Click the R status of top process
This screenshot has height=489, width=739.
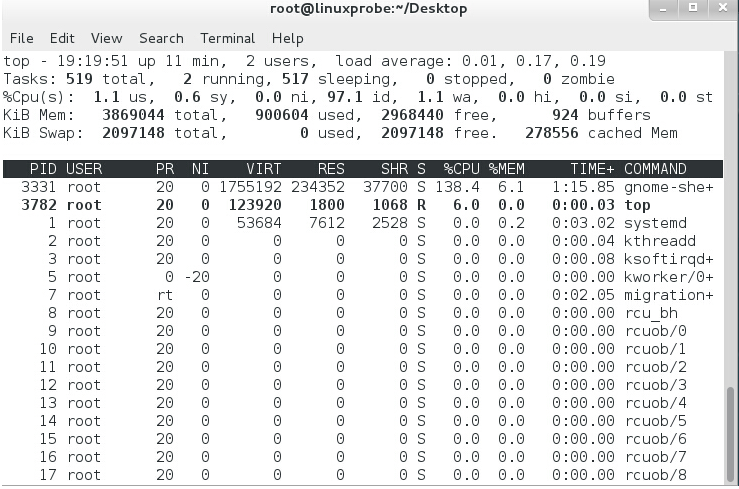tap(421, 205)
